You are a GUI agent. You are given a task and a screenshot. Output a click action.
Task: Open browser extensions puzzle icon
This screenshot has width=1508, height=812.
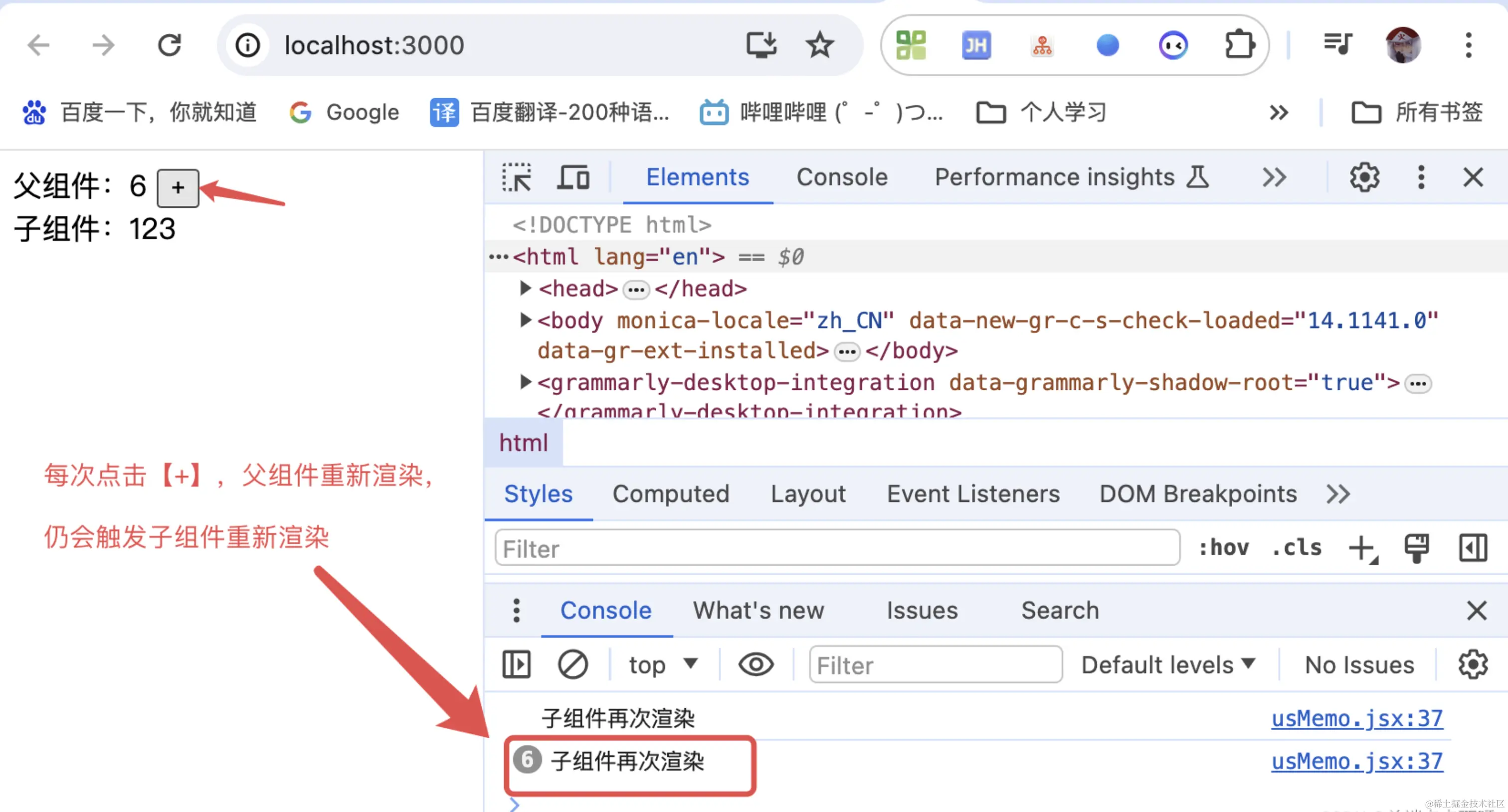(1239, 45)
